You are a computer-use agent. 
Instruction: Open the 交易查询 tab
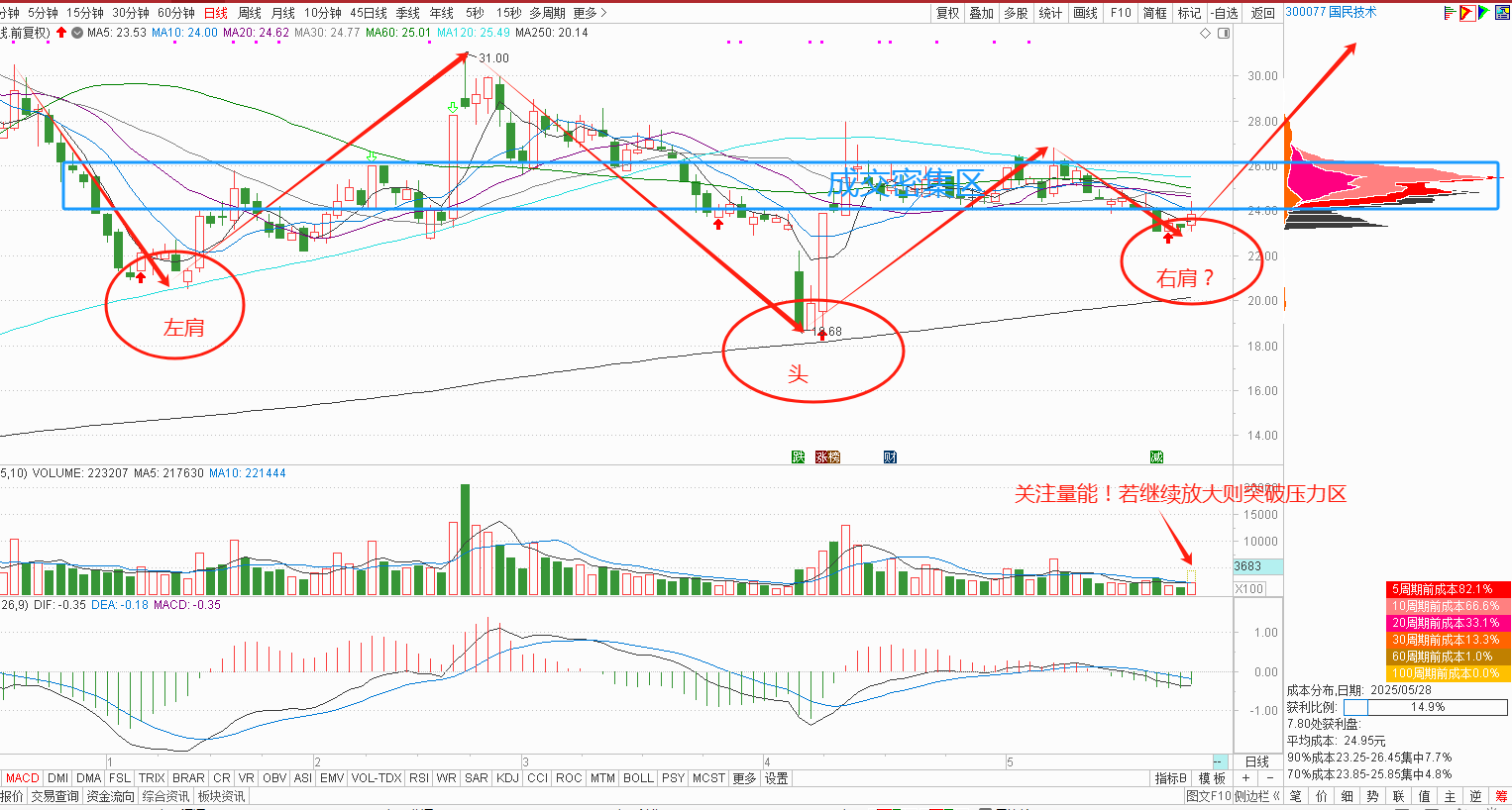(x=54, y=796)
